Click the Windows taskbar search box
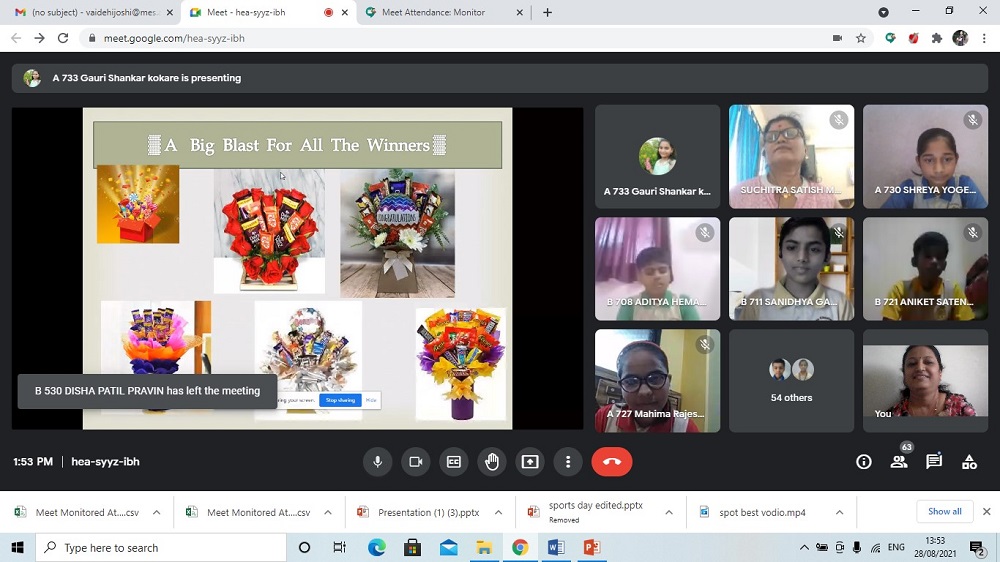 tap(160, 548)
